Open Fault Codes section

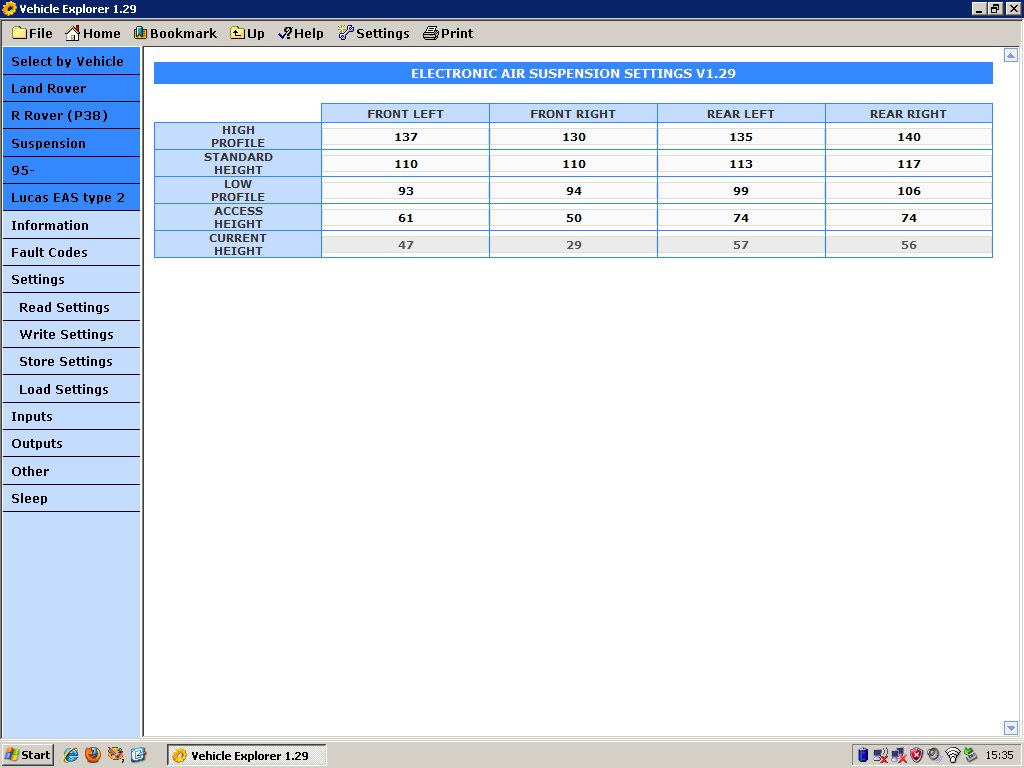(71, 252)
